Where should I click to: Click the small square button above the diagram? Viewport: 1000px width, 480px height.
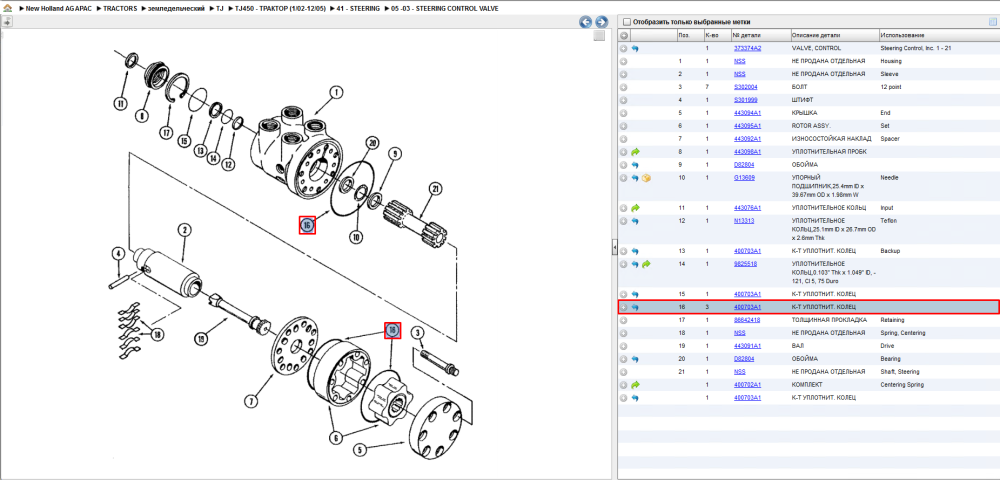pyautogui.click(x=598, y=36)
